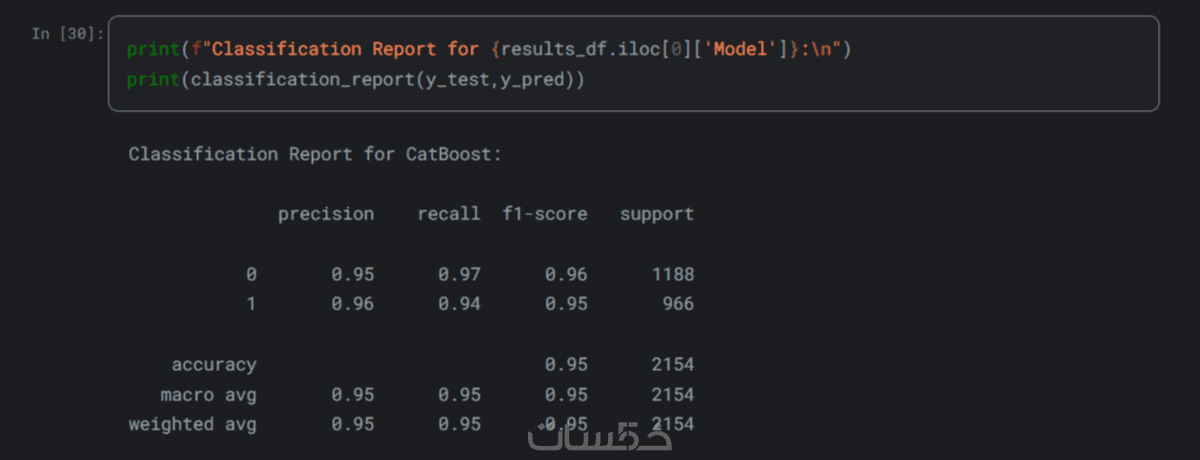This screenshot has height=460, width=1200.
Task: Click the In [30] cell prompt label
Action: [x=67, y=34]
